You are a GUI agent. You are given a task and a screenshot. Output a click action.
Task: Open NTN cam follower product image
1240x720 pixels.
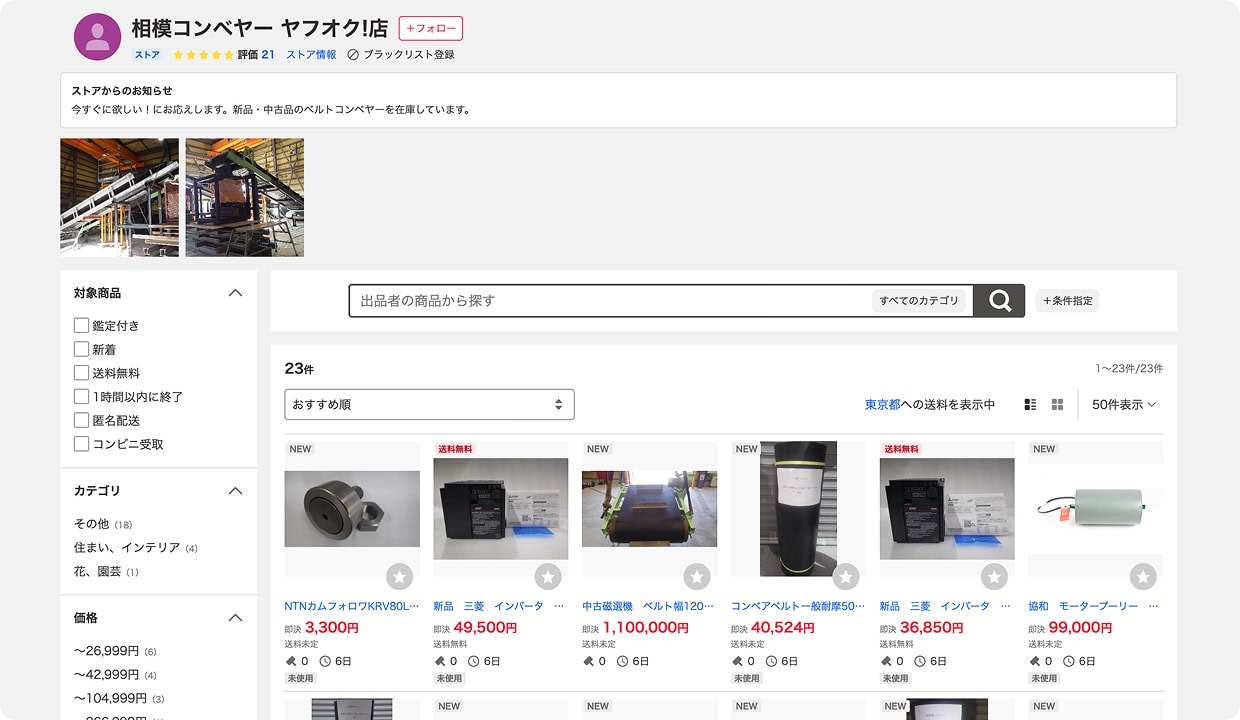click(352, 508)
